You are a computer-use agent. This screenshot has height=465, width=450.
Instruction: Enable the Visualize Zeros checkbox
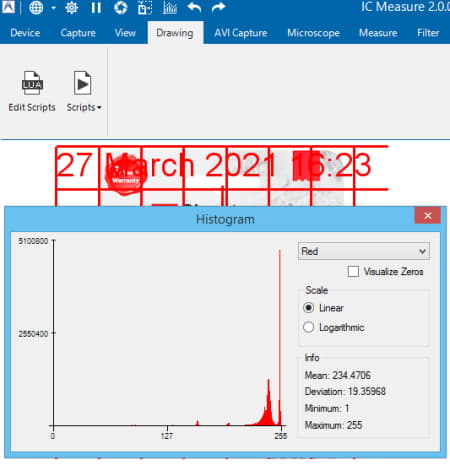tap(353, 271)
